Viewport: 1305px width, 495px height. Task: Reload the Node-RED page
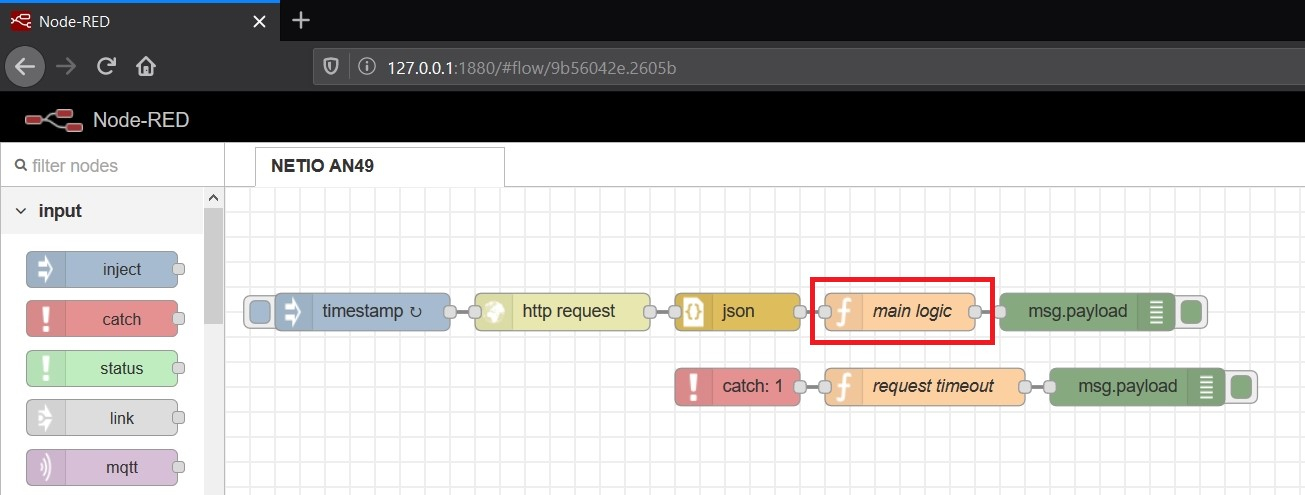click(106, 67)
